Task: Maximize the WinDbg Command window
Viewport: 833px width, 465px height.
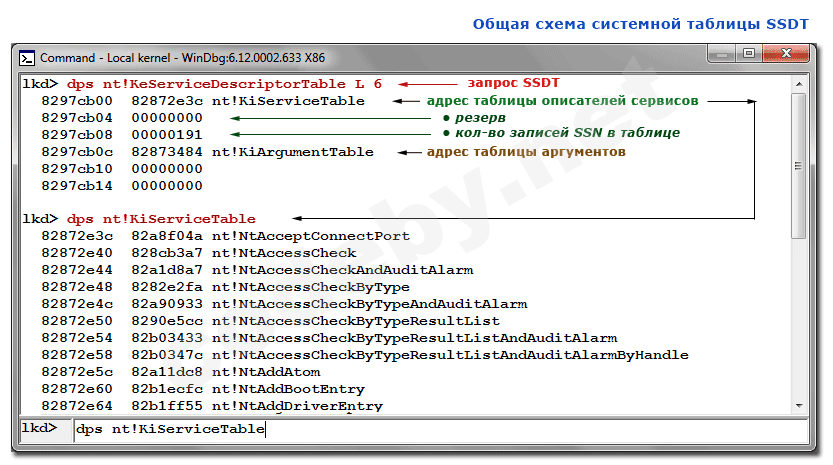Action: click(x=749, y=54)
